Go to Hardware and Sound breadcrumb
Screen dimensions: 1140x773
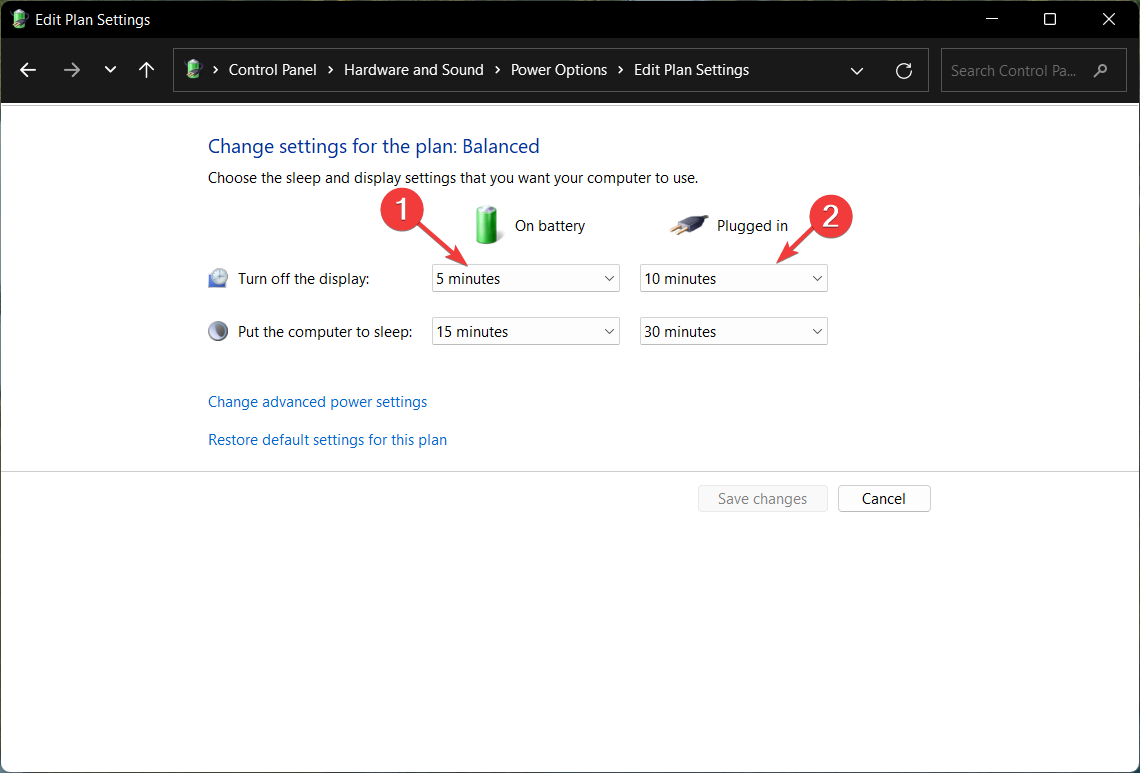tap(413, 70)
